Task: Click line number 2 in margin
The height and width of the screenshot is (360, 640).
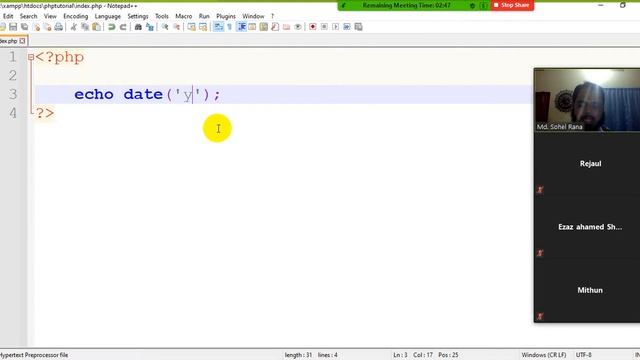Action: [13, 76]
